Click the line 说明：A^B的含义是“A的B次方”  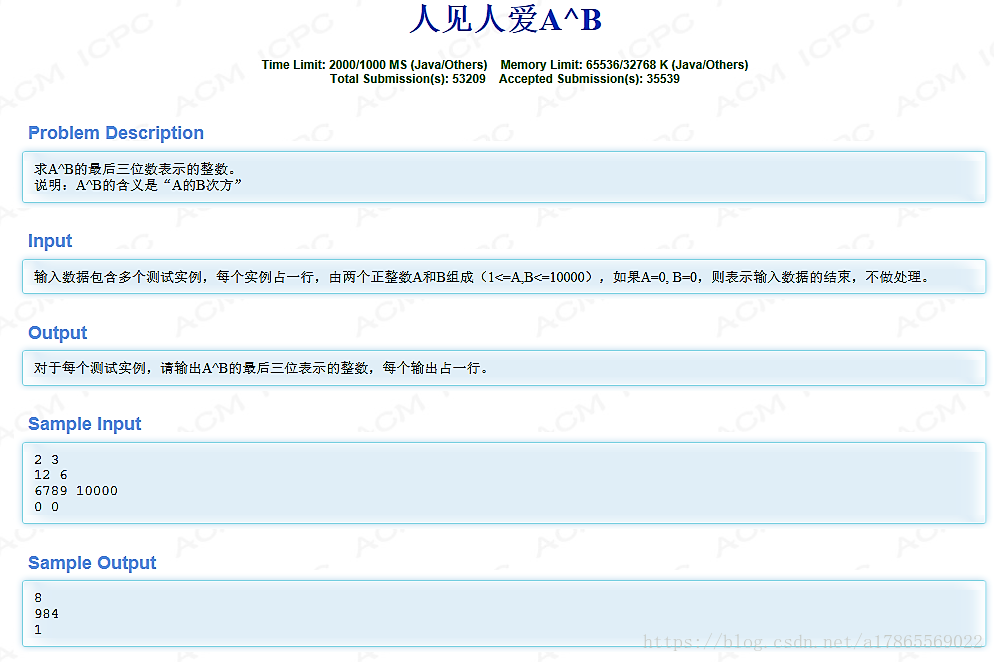click(138, 185)
